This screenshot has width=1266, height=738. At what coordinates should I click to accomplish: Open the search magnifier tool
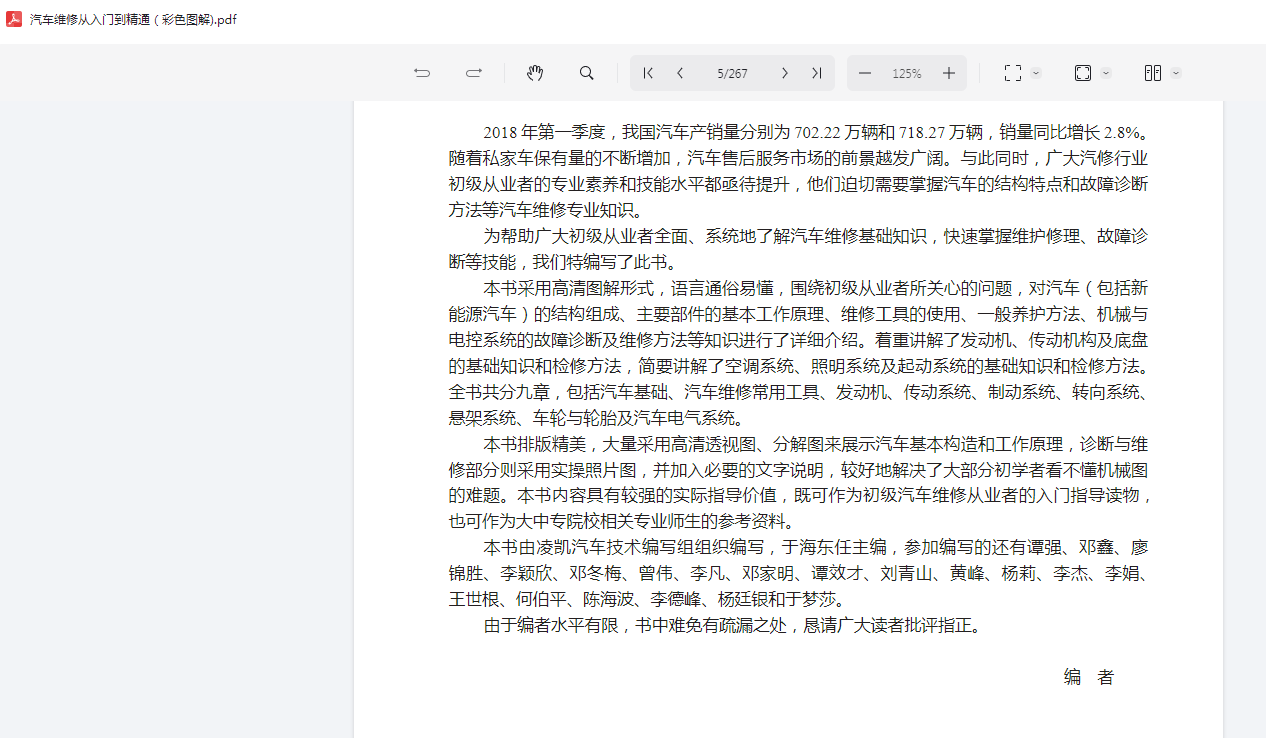[587, 73]
